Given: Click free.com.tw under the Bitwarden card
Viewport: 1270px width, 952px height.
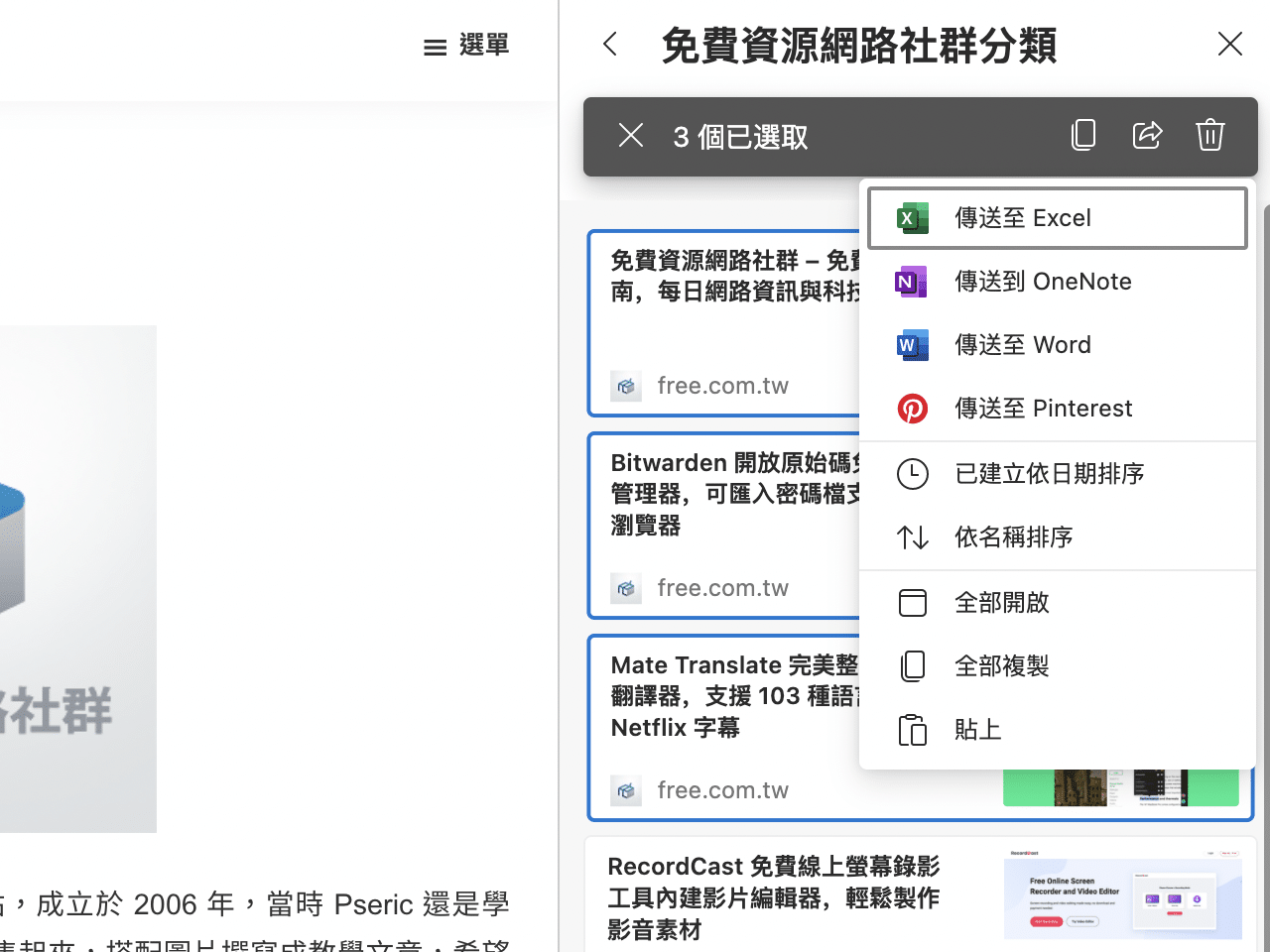Looking at the screenshot, I should (x=722, y=588).
